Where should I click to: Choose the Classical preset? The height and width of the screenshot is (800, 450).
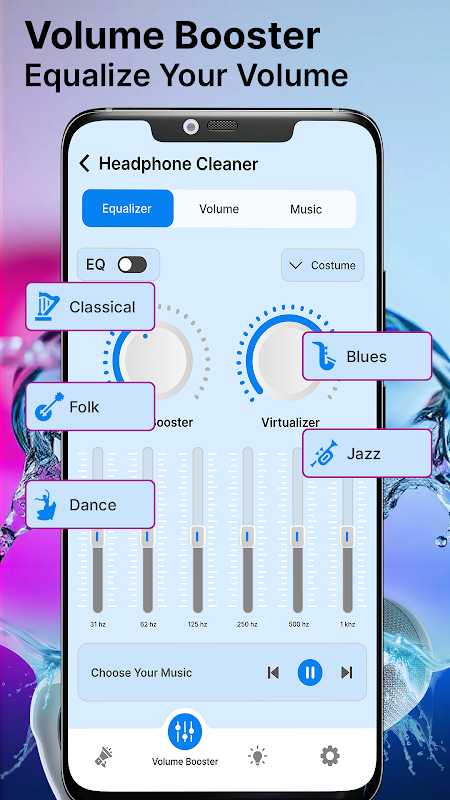coord(90,307)
